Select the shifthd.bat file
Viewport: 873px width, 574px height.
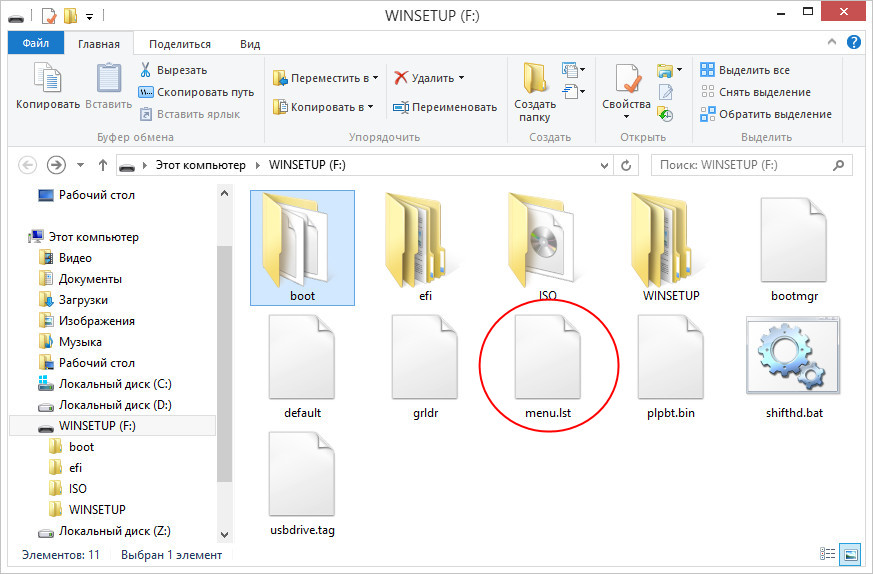click(794, 366)
